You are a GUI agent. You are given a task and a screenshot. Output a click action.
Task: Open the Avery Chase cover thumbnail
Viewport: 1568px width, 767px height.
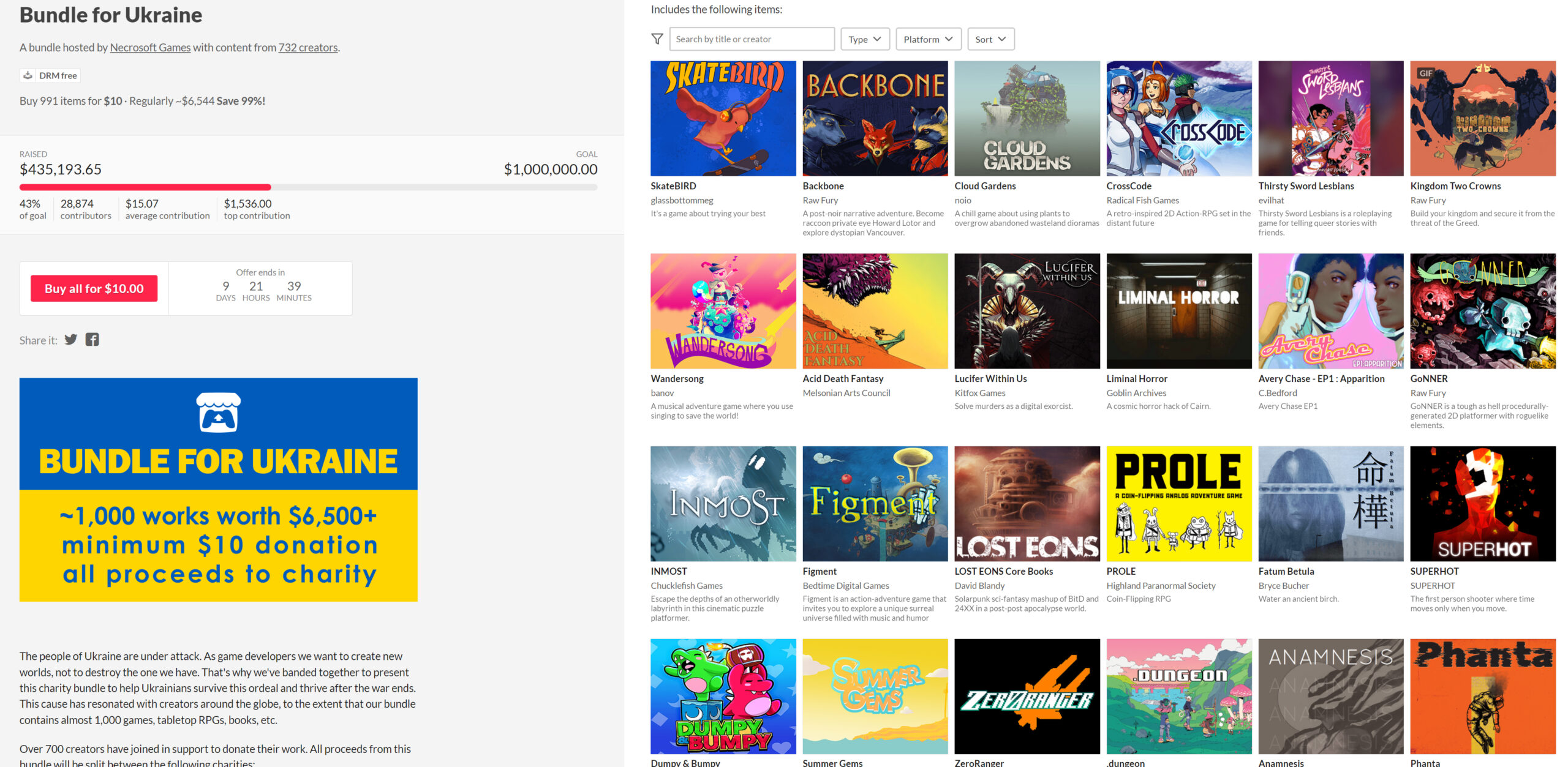coord(1330,311)
